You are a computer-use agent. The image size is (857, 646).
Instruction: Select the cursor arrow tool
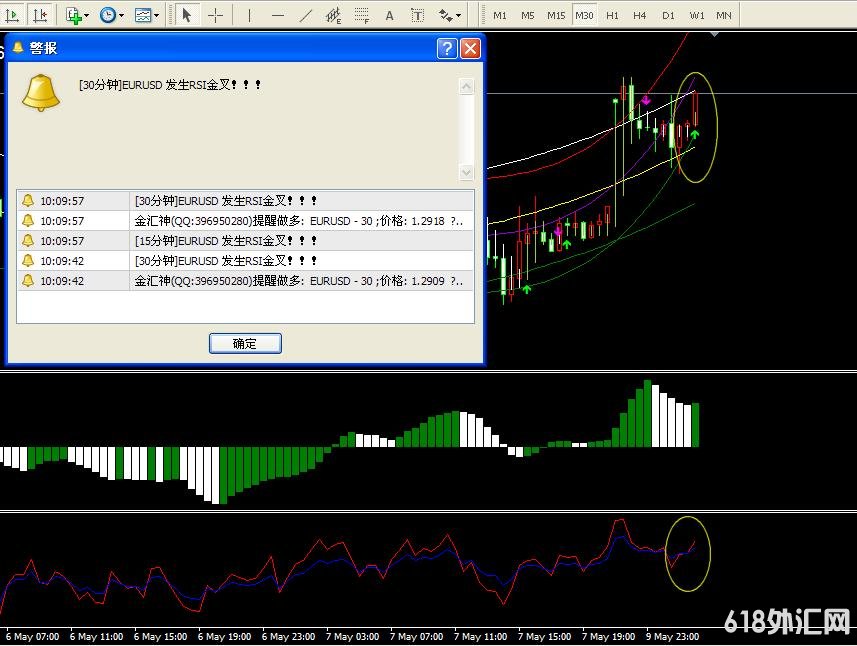(186, 15)
